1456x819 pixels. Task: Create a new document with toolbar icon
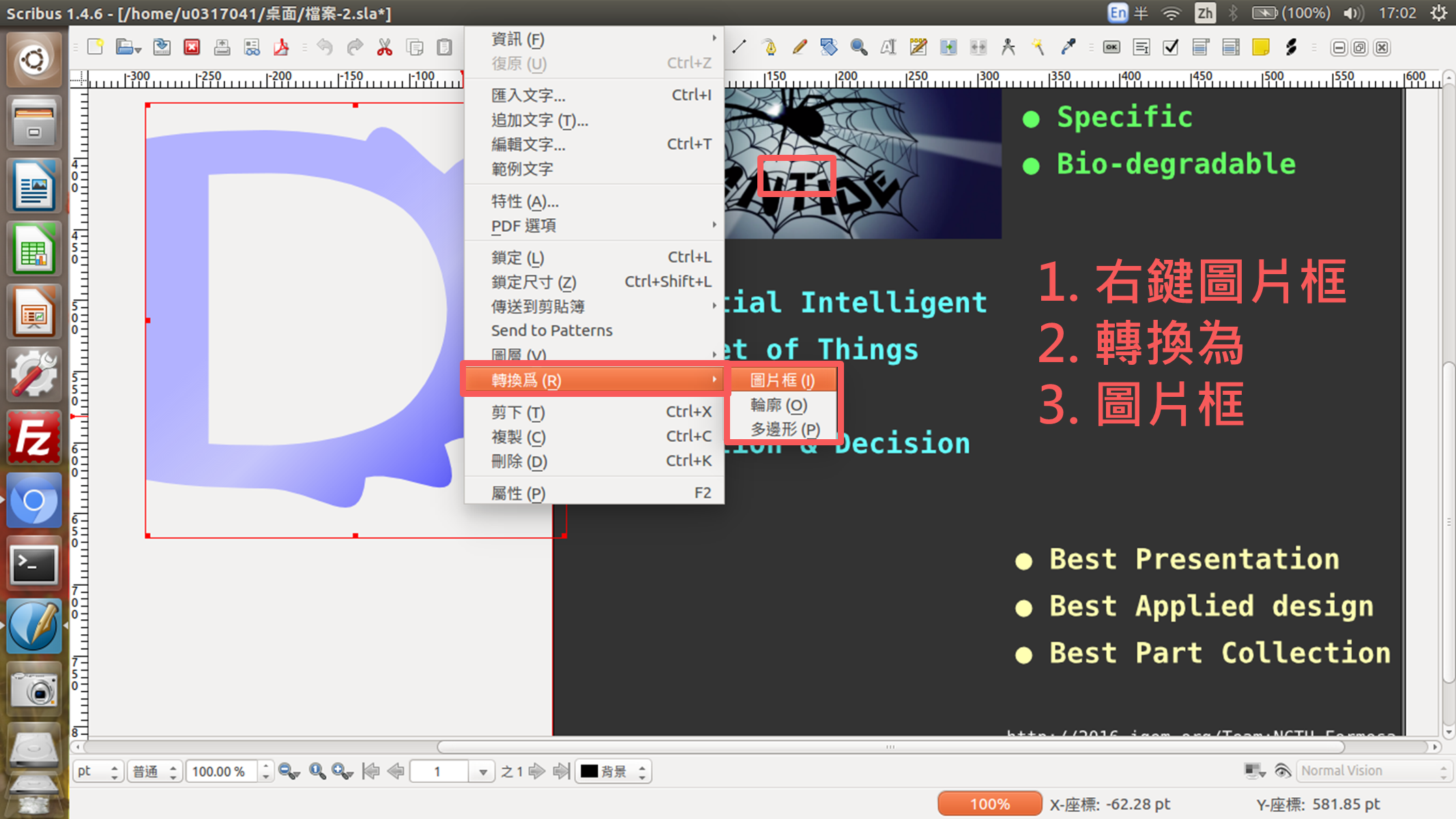tap(96, 47)
